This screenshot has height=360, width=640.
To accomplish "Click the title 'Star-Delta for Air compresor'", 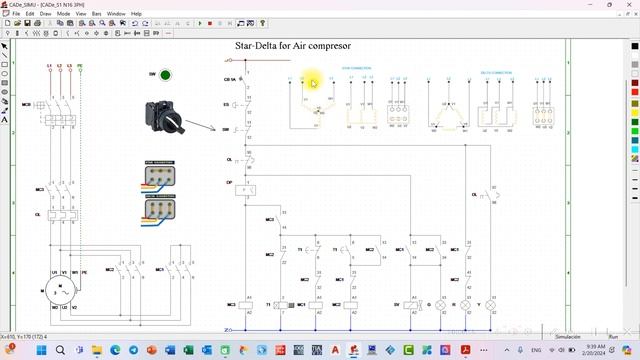I will coord(293,46).
